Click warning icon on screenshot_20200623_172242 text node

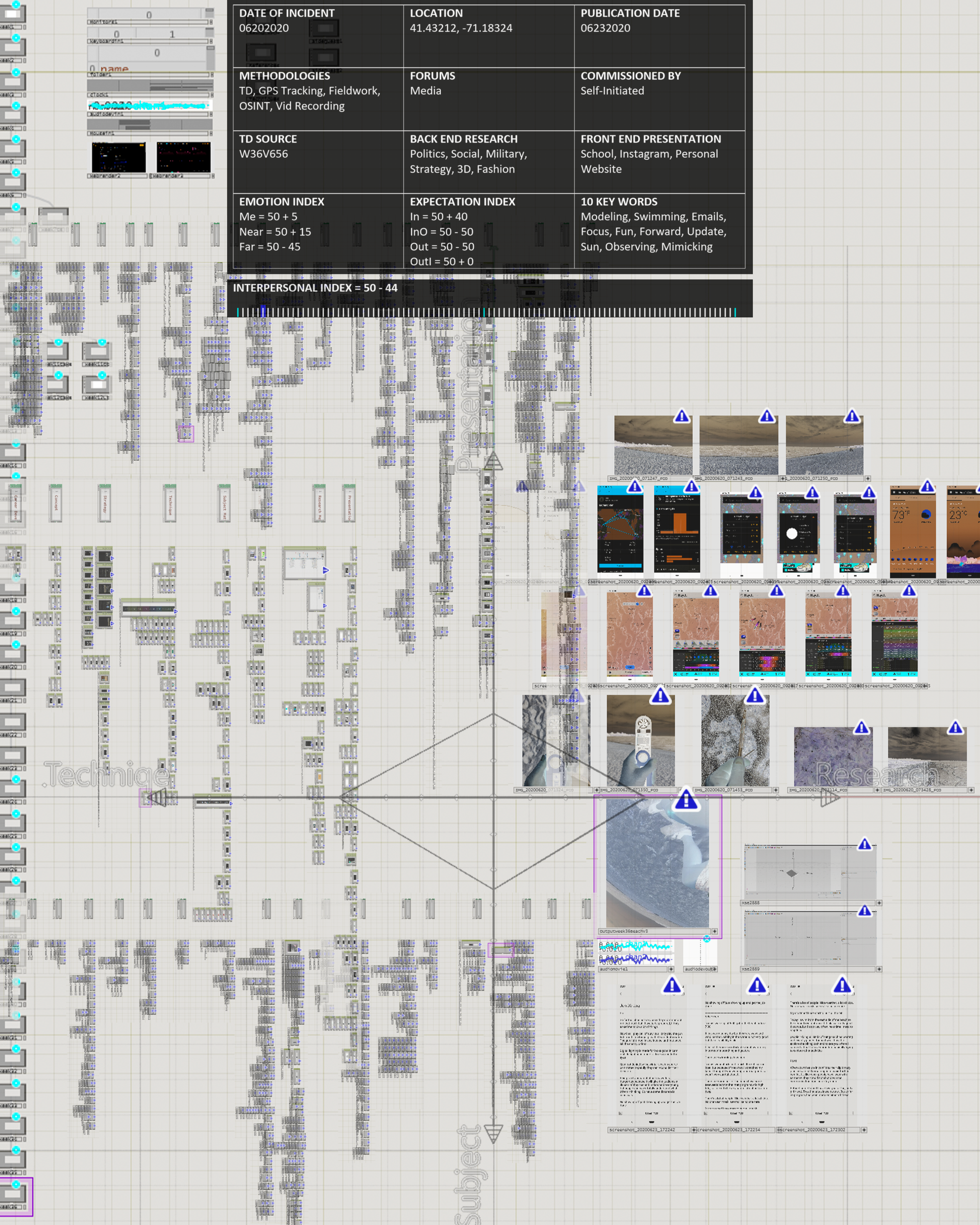click(x=671, y=985)
